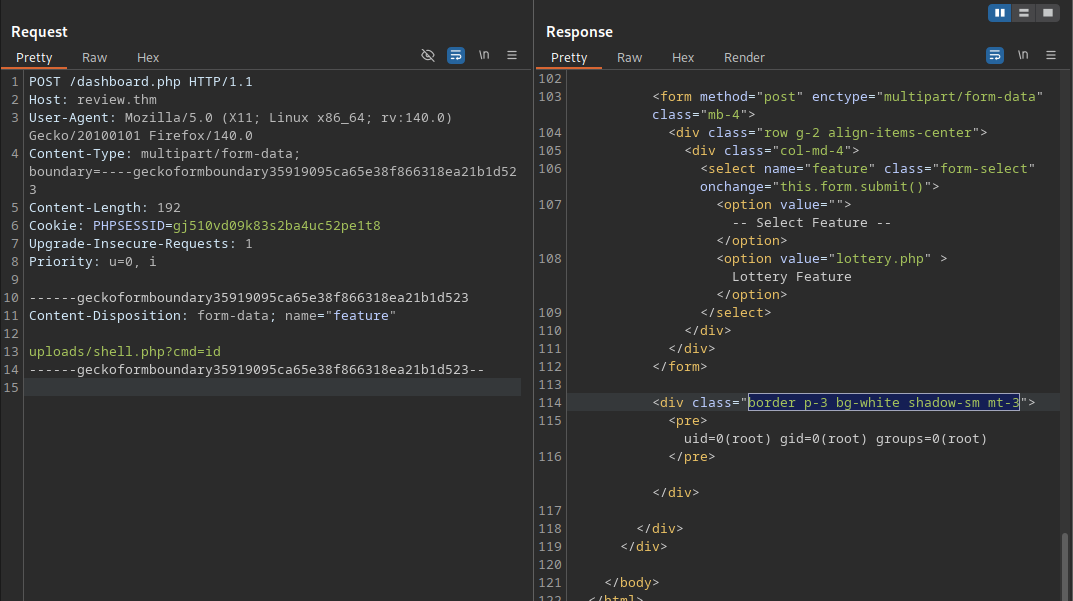Image resolution: width=1073 pixels, height=601 pixels.
Task: Click the uid=0(root) output line in Response
Action: click(x=836, y=439)
